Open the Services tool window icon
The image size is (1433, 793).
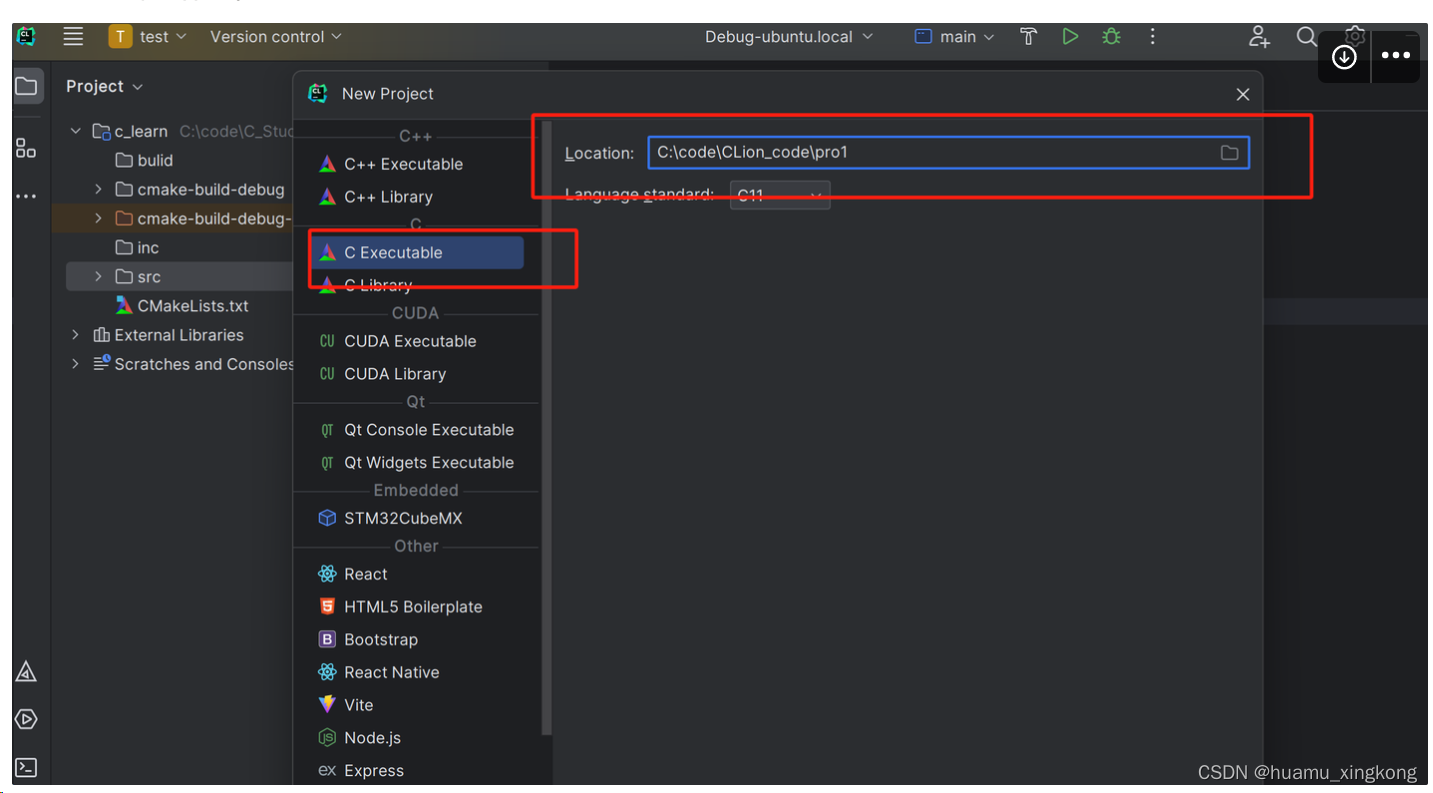pos(26,719)
